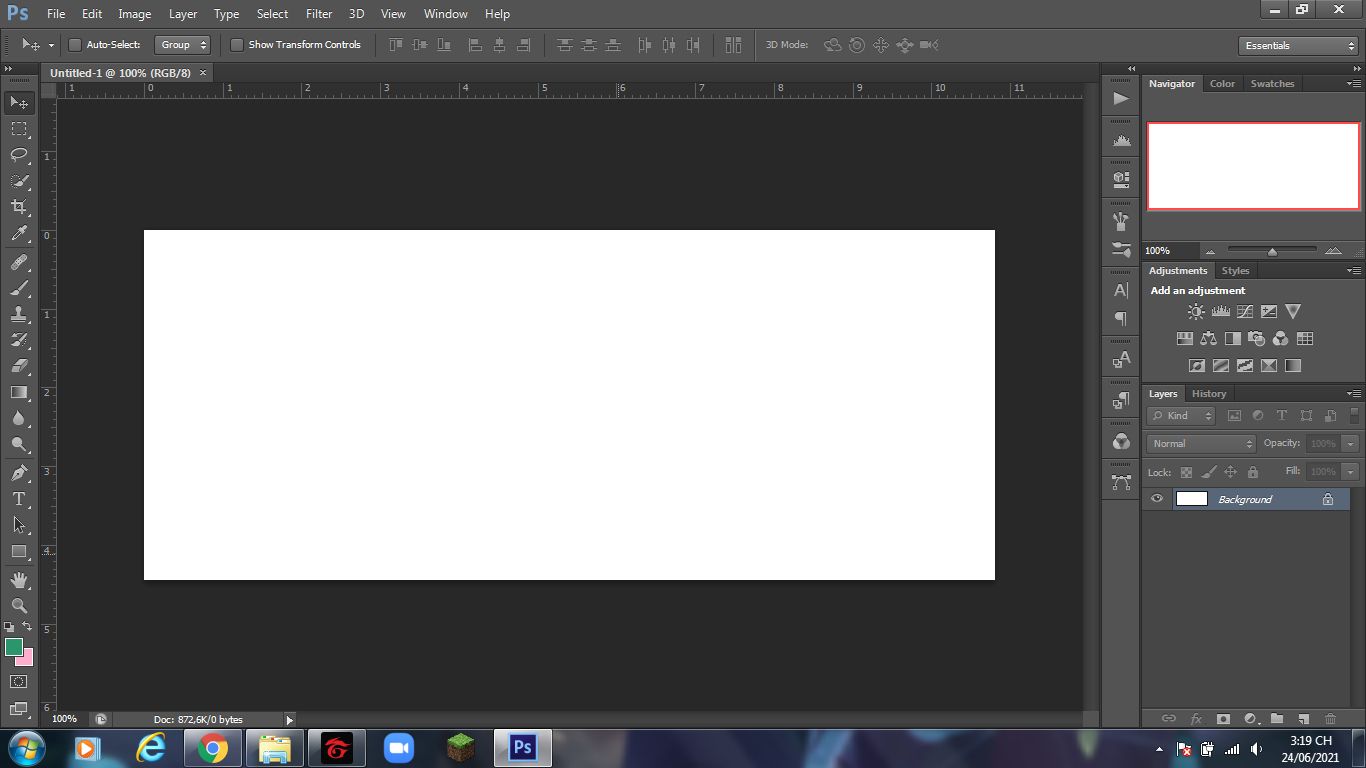Image resolution: width=1366 pixels, height=768 pixels.
Task: Enable Show Transform Controls checkbox
Action: pos(237,45)
